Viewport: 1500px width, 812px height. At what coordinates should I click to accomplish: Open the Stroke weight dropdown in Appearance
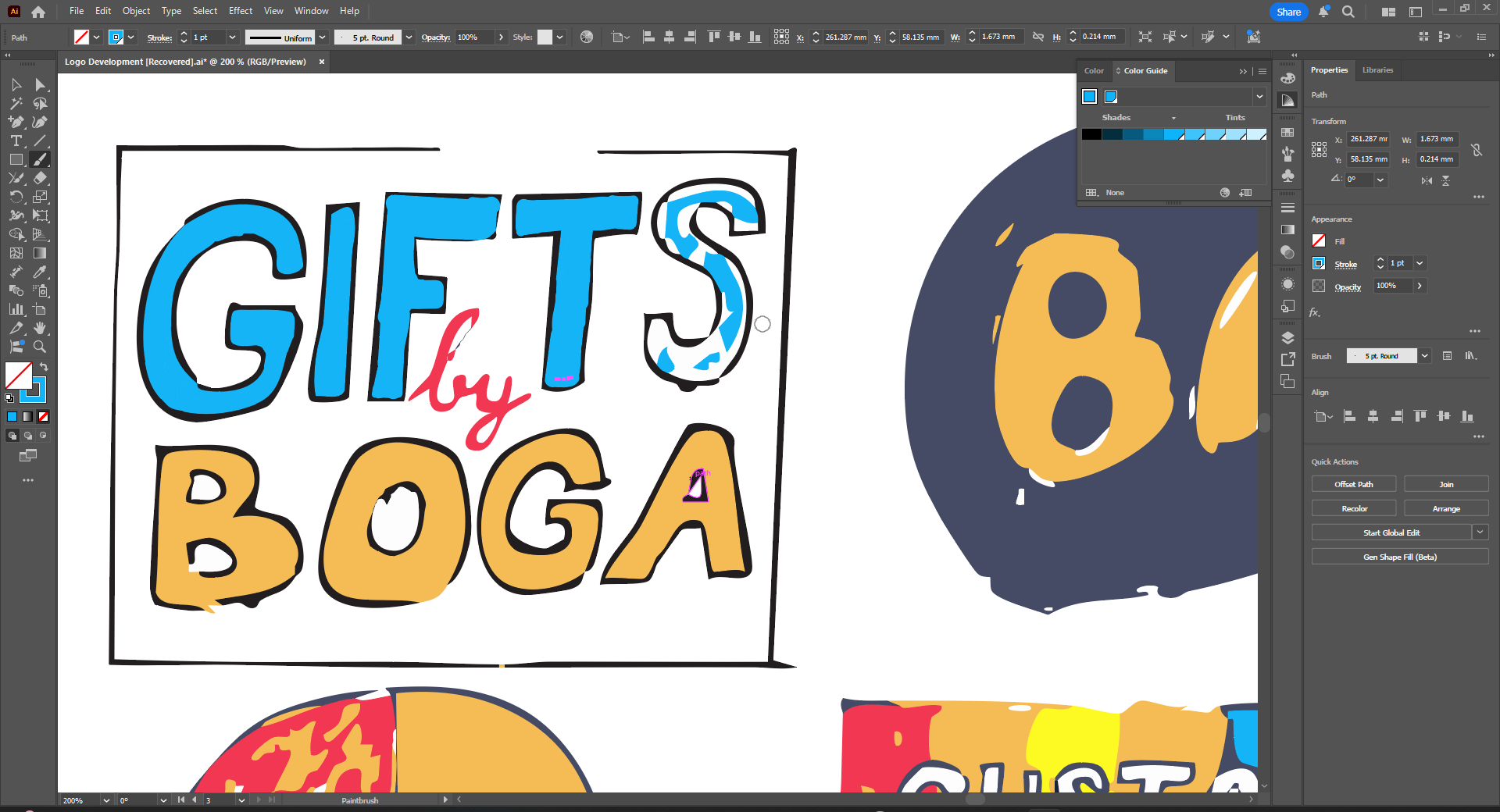(1420, 263)
